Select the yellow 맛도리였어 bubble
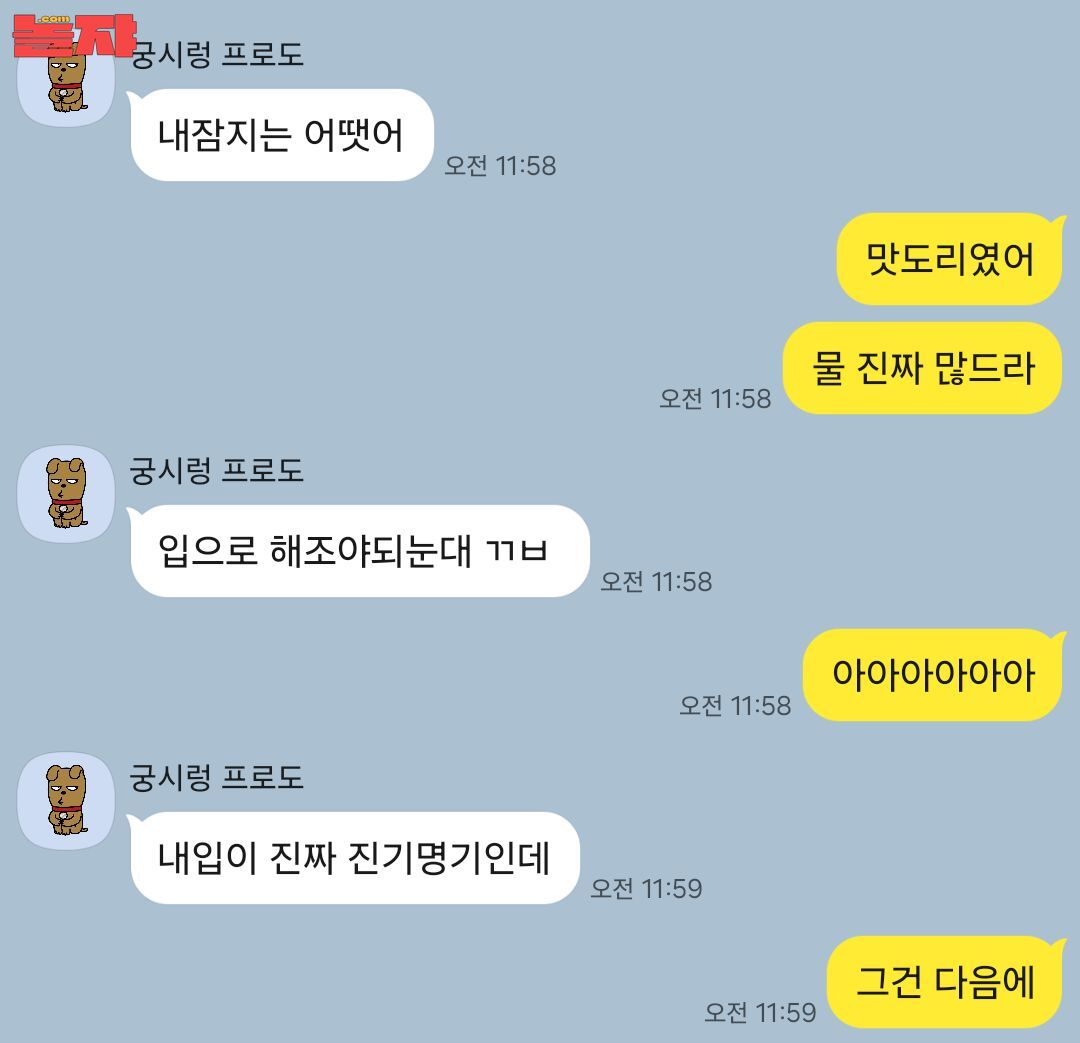 pos(951,259)
